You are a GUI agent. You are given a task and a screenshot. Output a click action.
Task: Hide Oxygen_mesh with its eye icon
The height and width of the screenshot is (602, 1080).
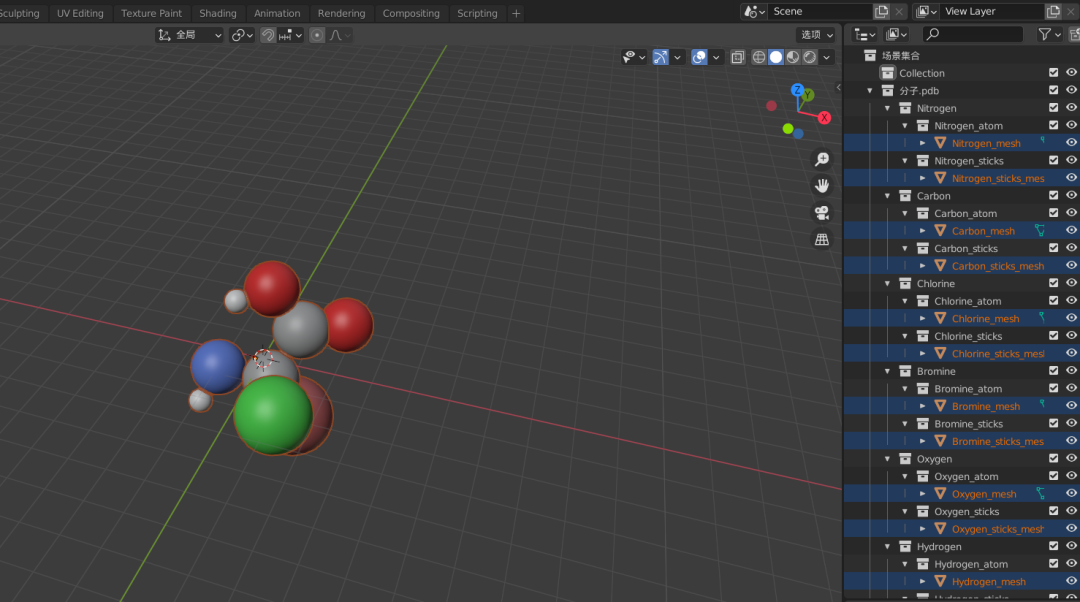coord(1071,493)
